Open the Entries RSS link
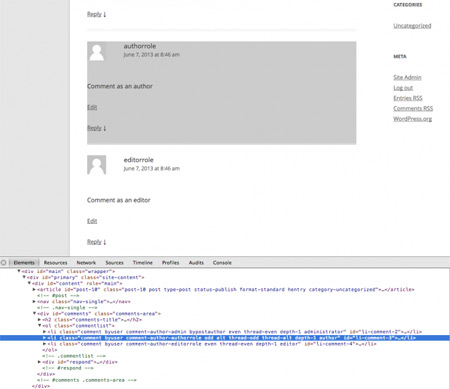This screenshot has width=450, height=389. coord(408,98)
